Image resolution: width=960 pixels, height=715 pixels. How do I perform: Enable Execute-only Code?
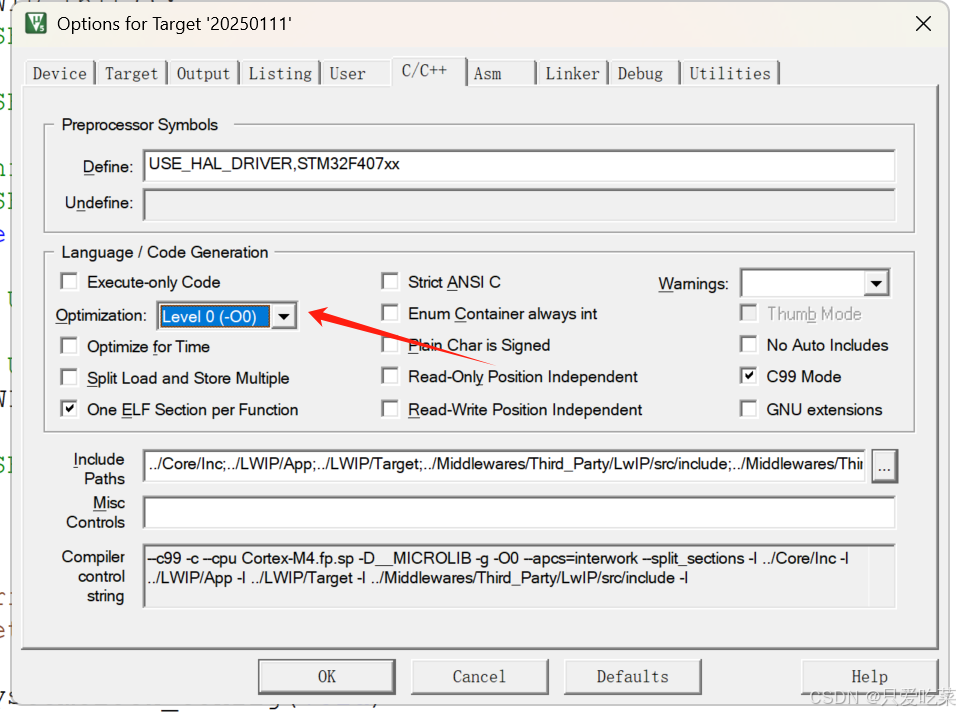[68, 281]
